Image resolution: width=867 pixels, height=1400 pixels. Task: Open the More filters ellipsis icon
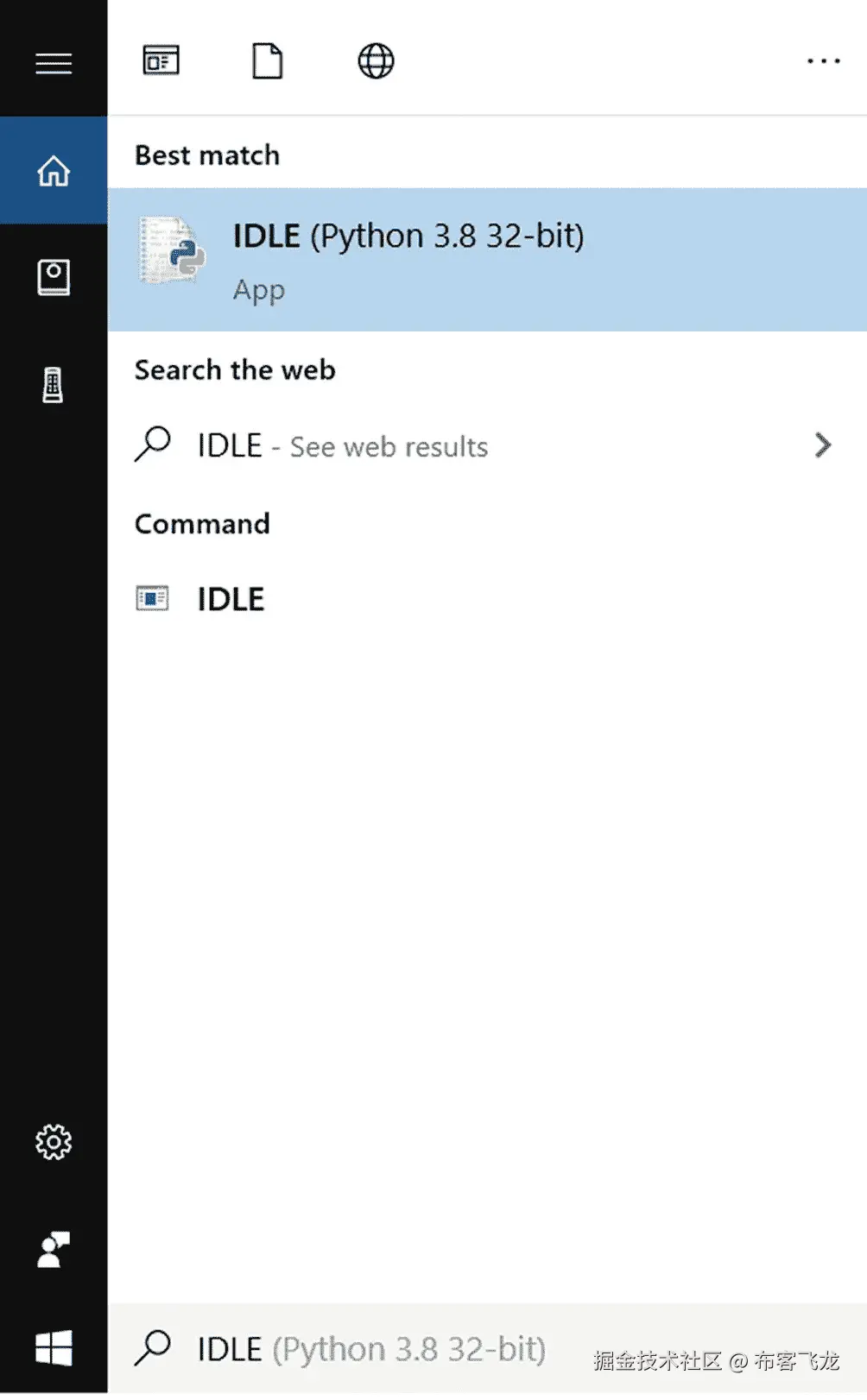(x=822, y=60)
